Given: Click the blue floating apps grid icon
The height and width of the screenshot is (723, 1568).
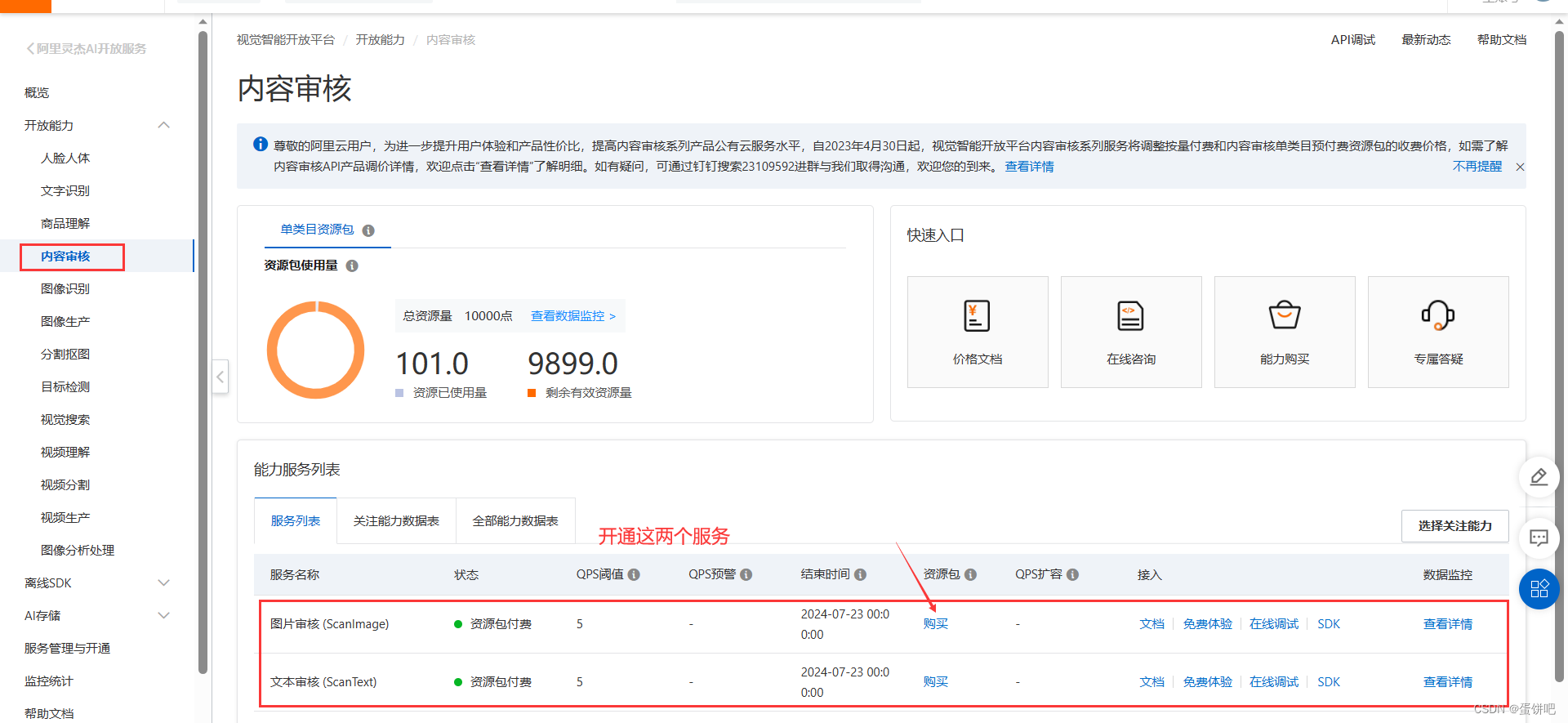Looking at the screenshot, I should click(1539, 589).
